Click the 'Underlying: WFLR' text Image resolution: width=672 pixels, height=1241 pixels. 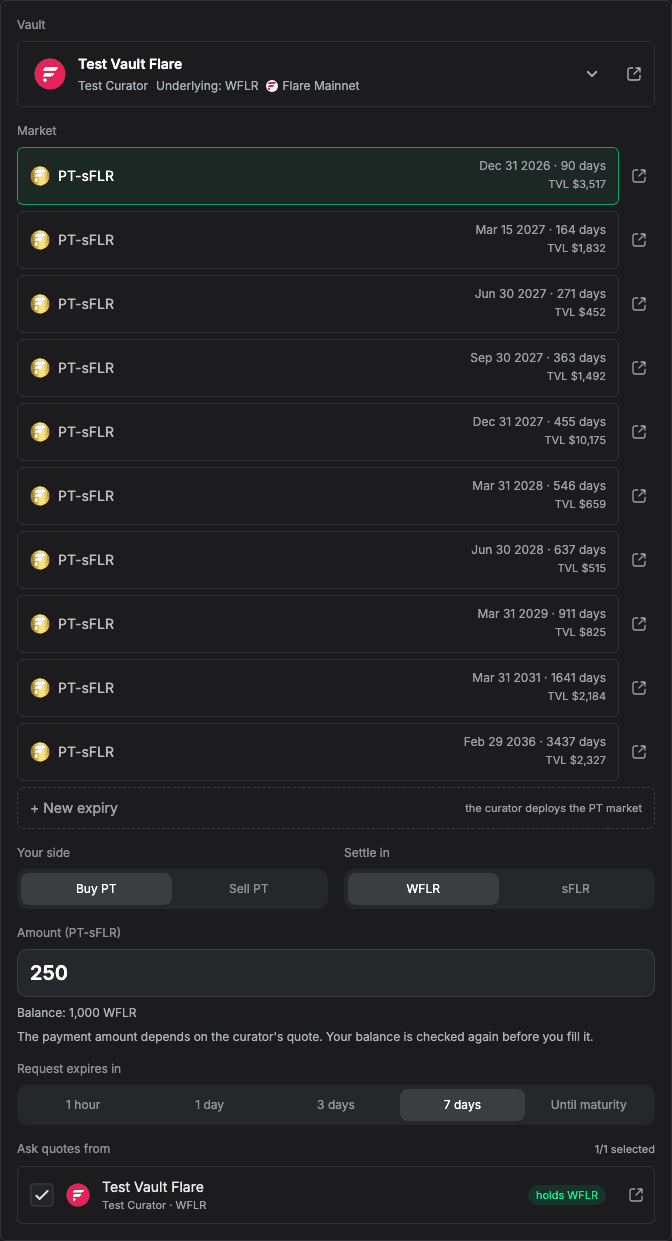208,86
